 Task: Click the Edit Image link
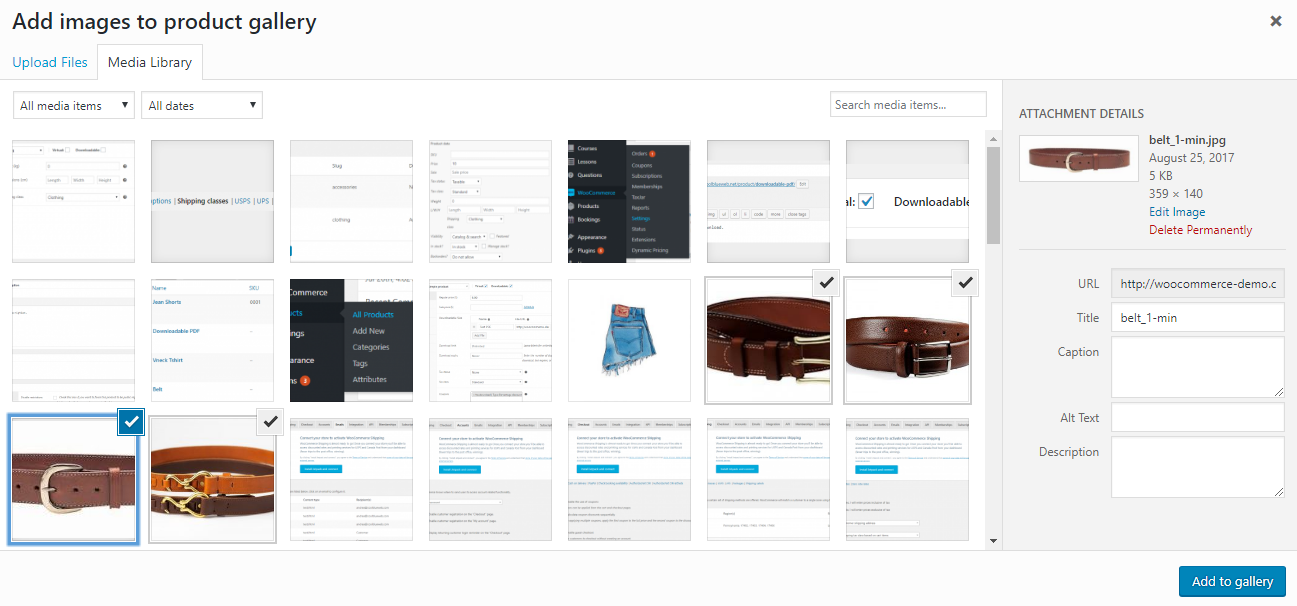click(x=1177, y=212)
